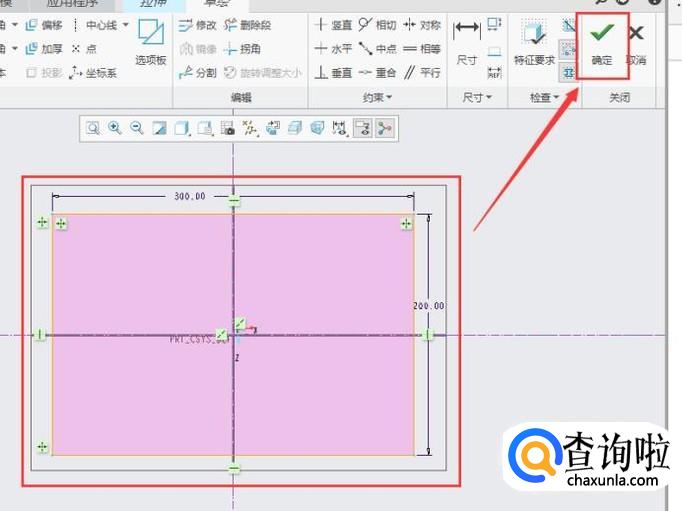The width and height of the screenshot is (682, 511).
Task: Toggle highlight open ends icon in 检查
Action: (568, 50)
